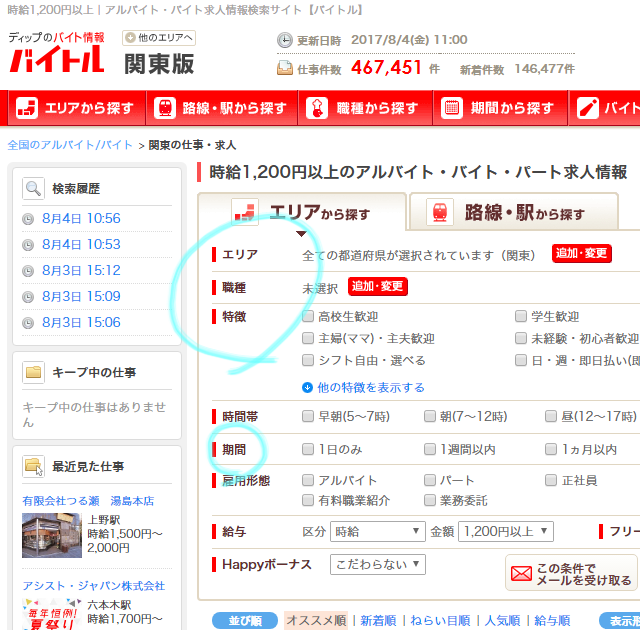Click the clock icon beside 更新日時

(x=284, y=40)
